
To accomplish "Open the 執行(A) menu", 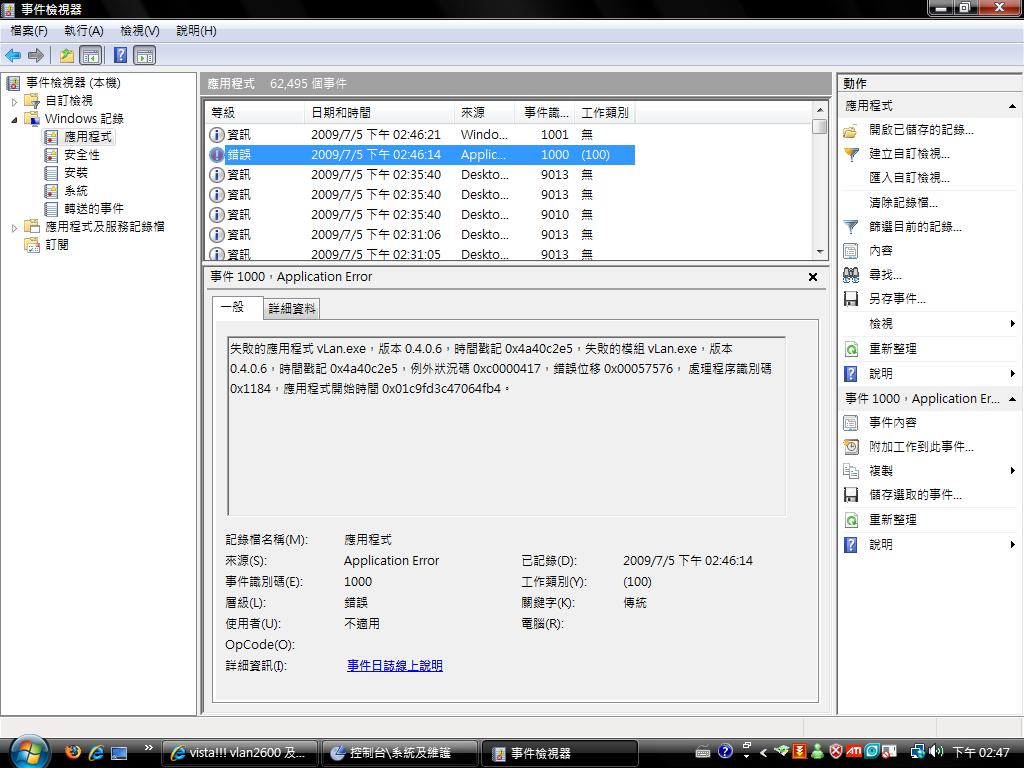I will (x=83, y=31).
